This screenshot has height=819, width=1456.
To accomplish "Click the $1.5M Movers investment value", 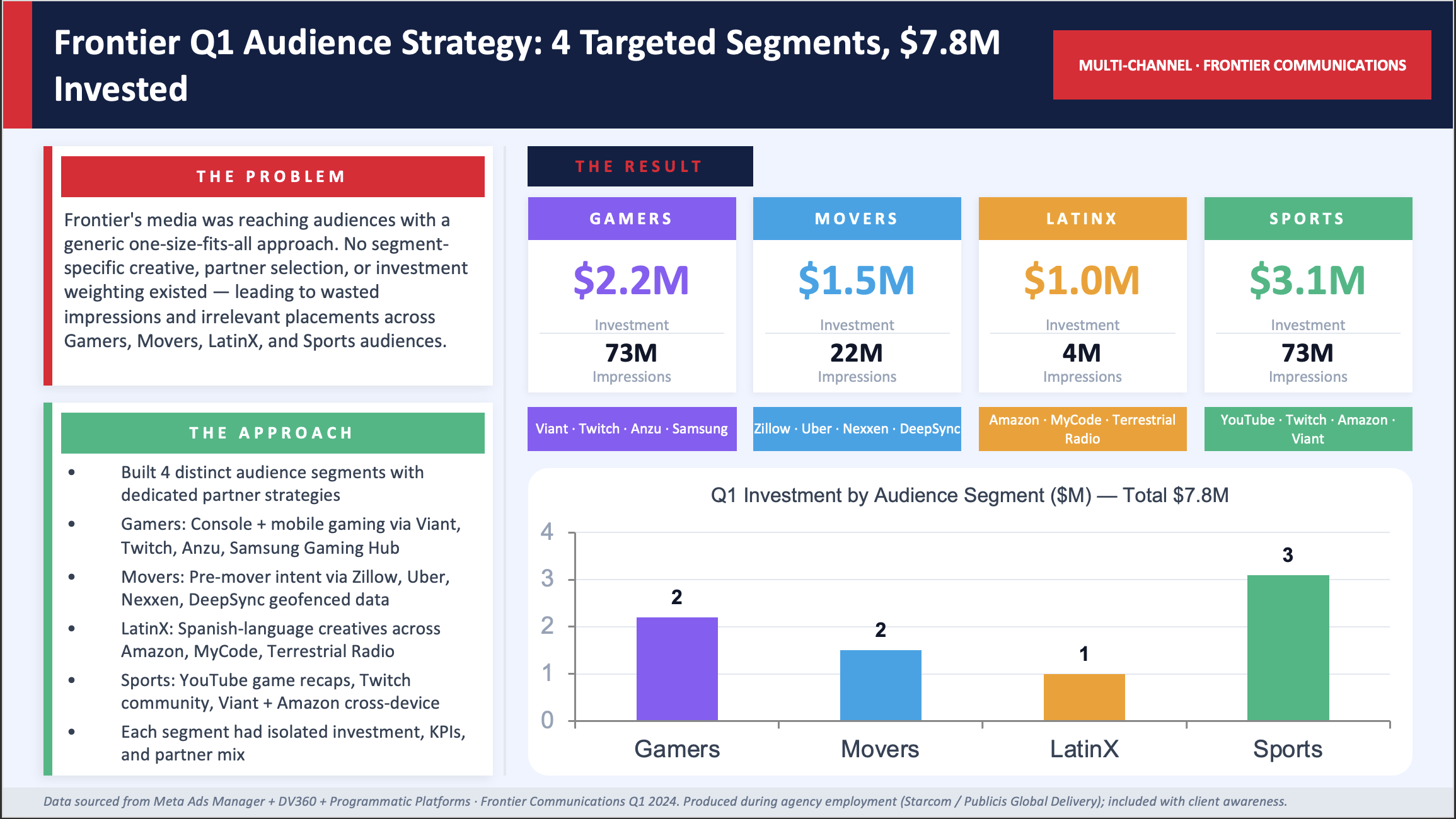I will pos(857,280).
